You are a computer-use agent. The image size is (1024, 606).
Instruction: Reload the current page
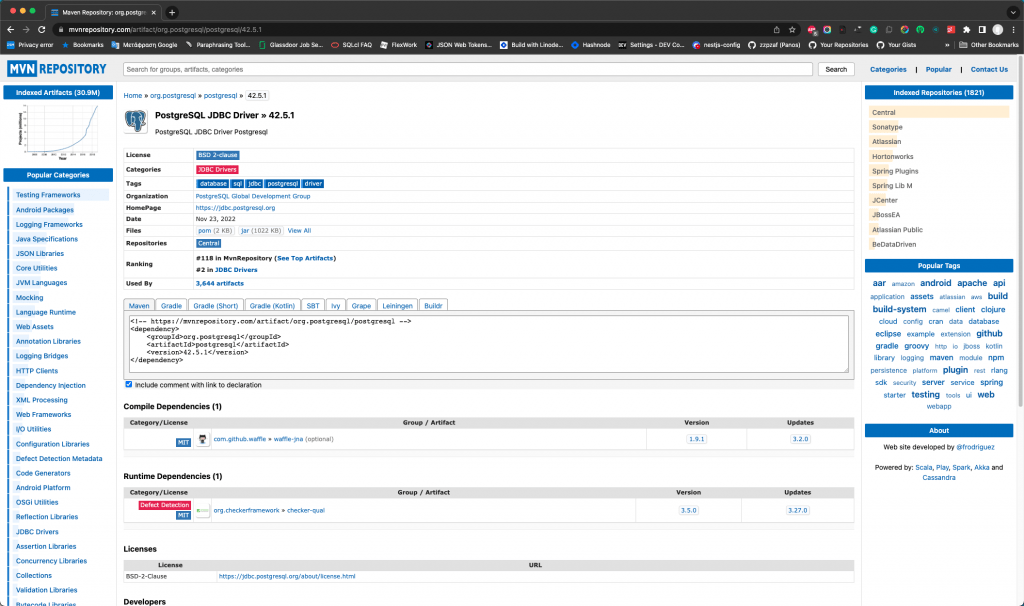click(42, 29)
